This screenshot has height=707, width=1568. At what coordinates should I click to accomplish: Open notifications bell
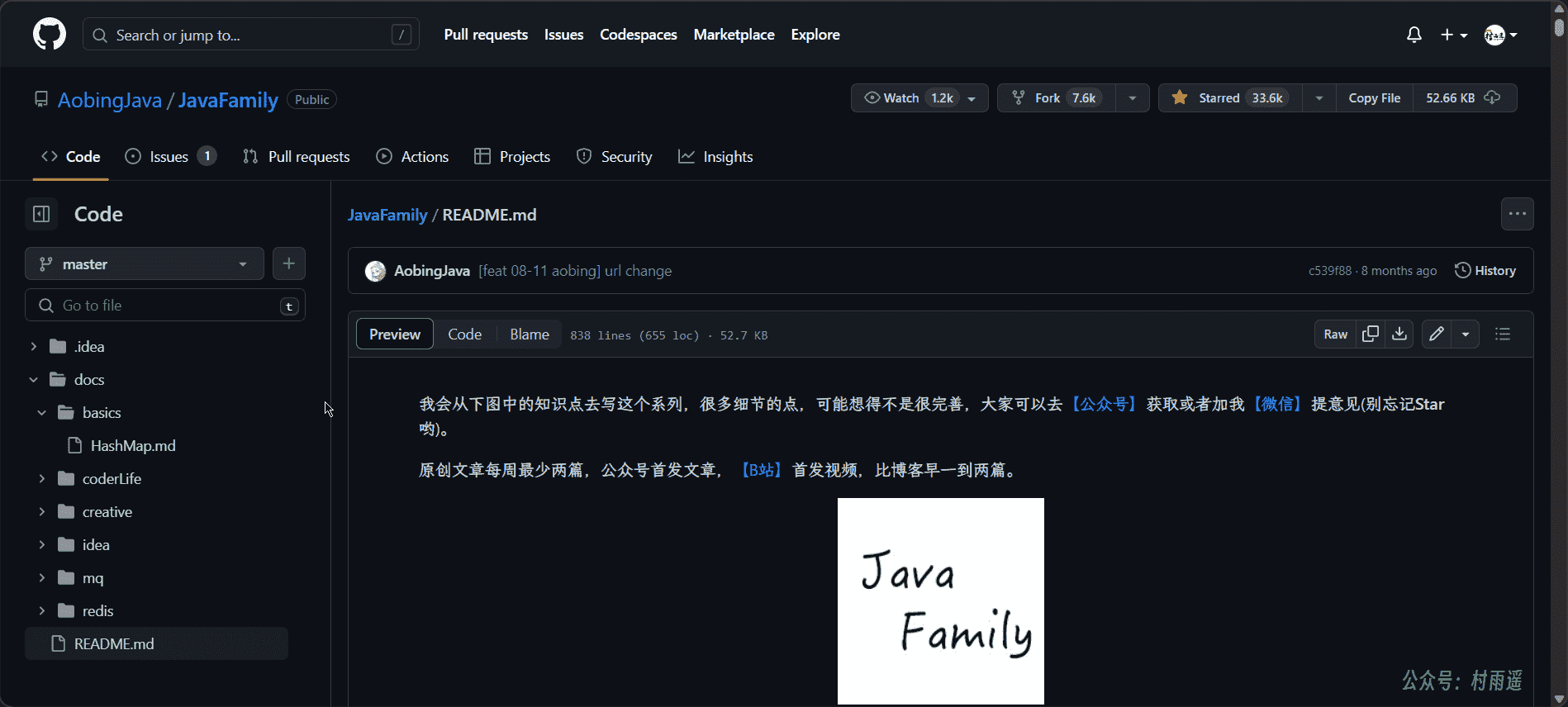1414,35
